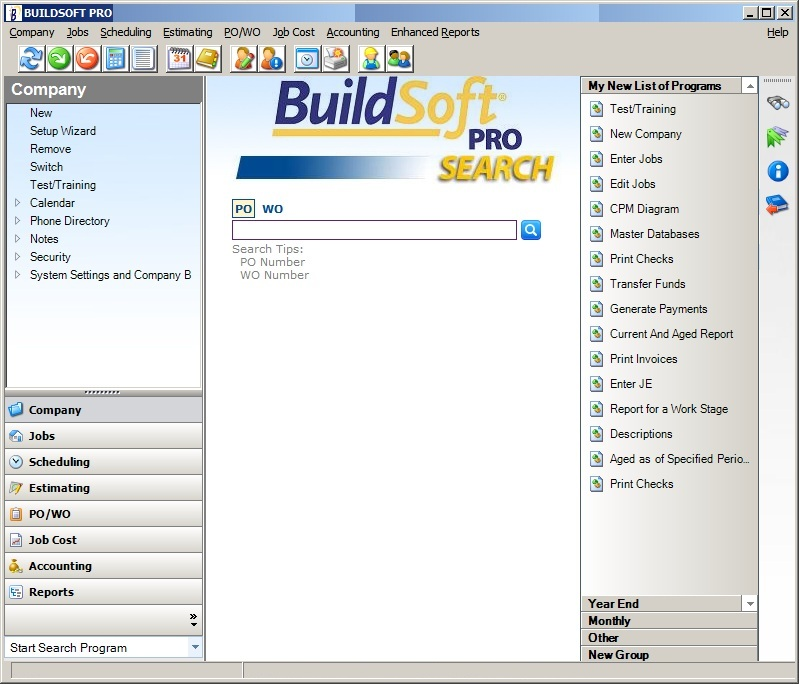Open the Company menu
The width and height of the screenshot is (799, 684).
32,32
